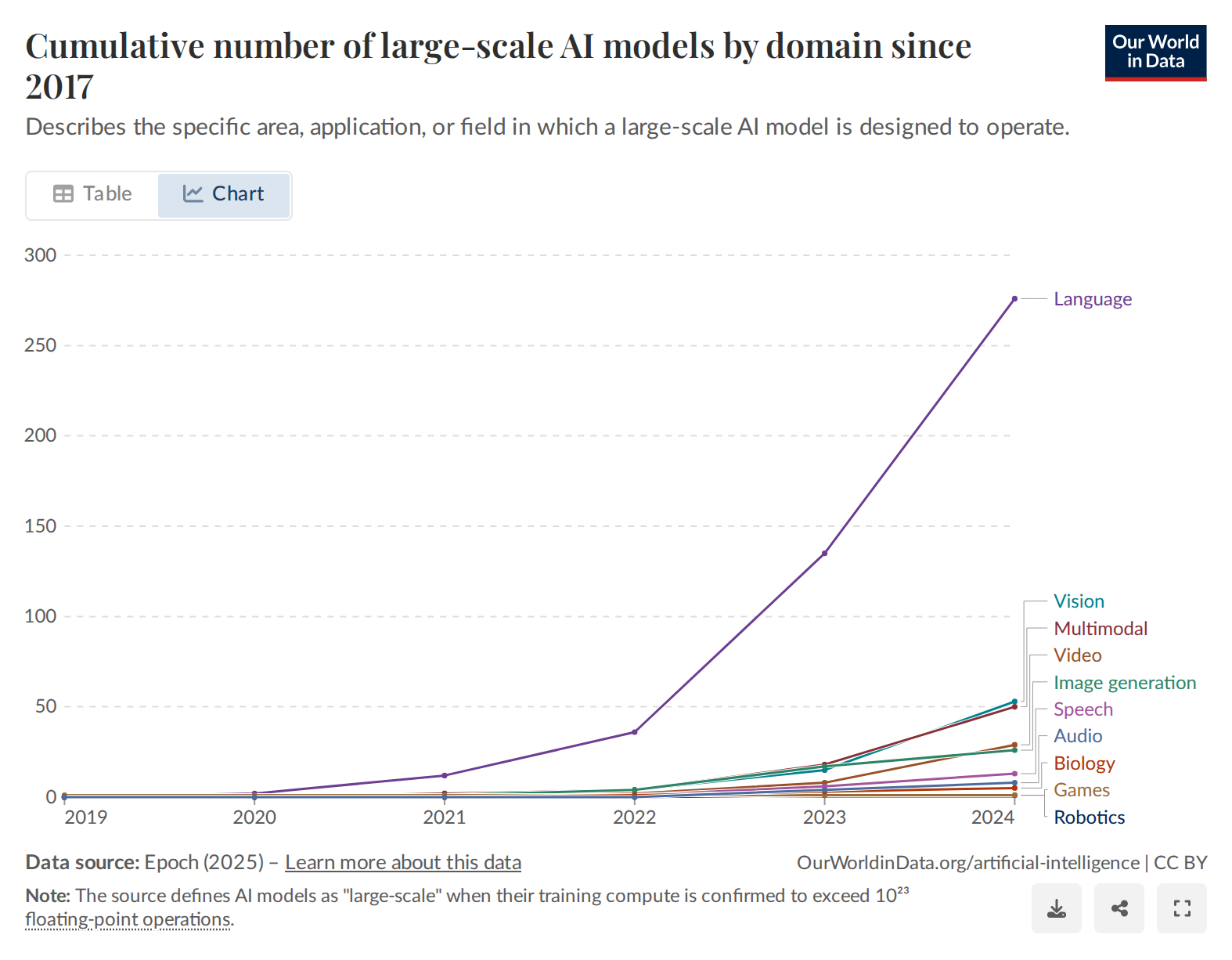The image size is (1232, 960).
Task: Select the Image generation legend label
Action: [1125, 683]
